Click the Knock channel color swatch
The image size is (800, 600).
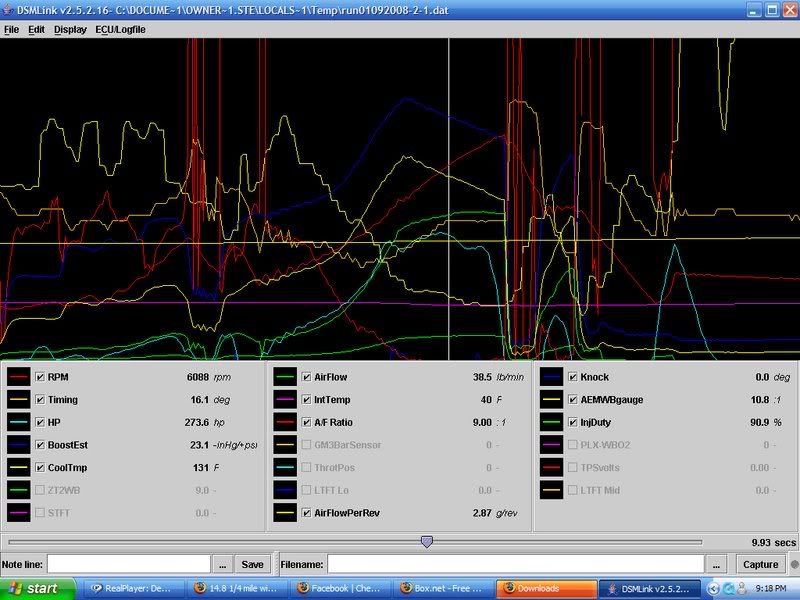click(x=551, y=377)
